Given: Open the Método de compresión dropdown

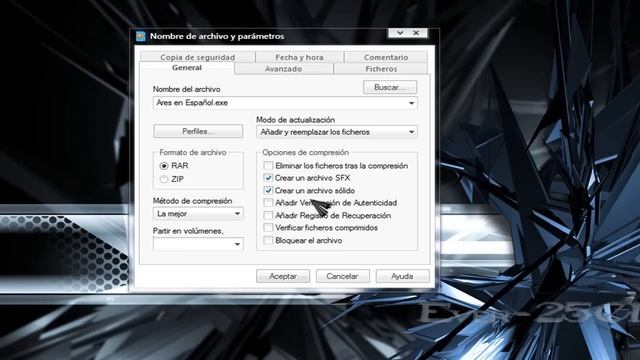Looking at the screenshot, I should [198, 213].
